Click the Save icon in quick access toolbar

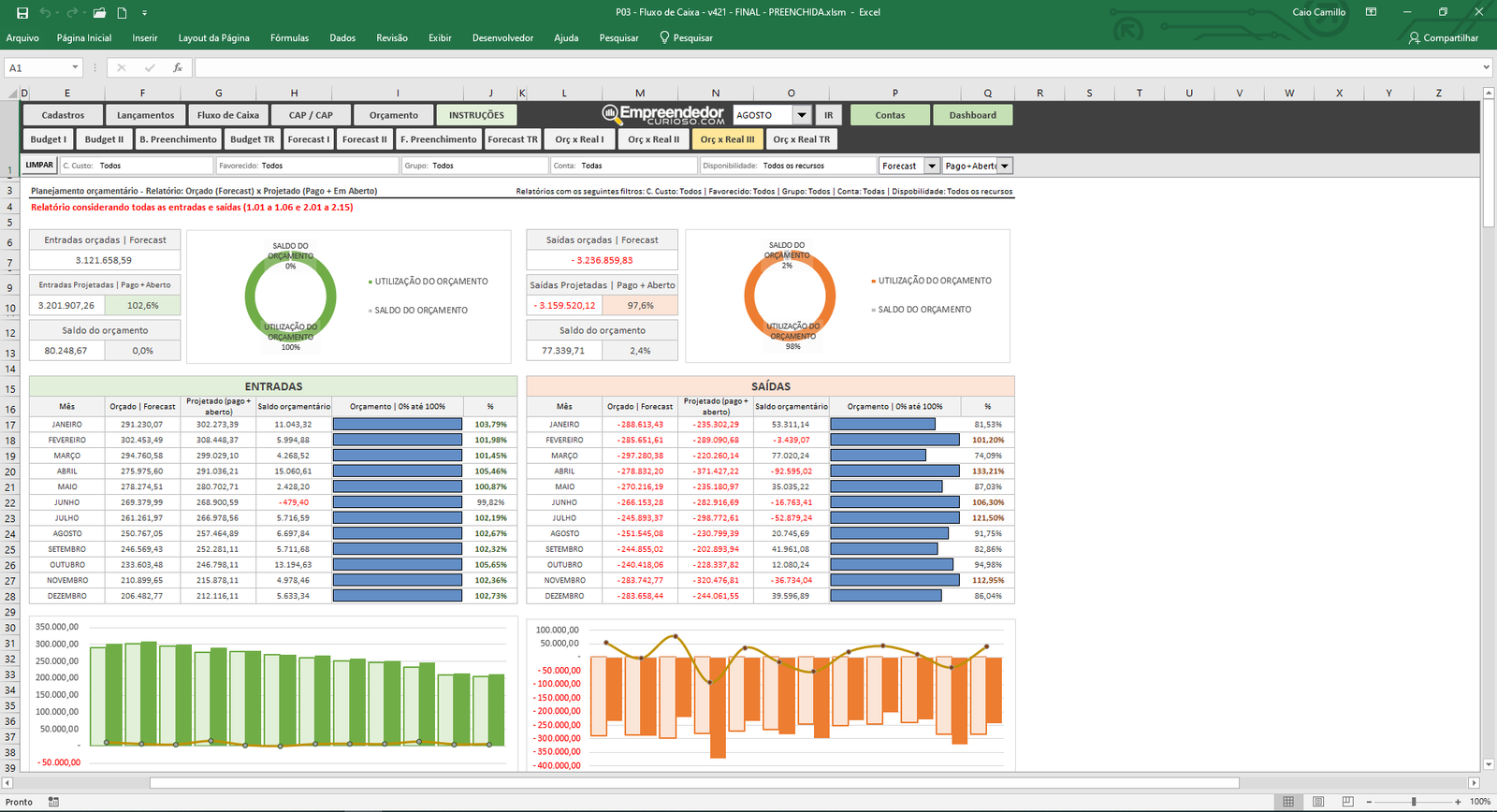coord(22,13)
